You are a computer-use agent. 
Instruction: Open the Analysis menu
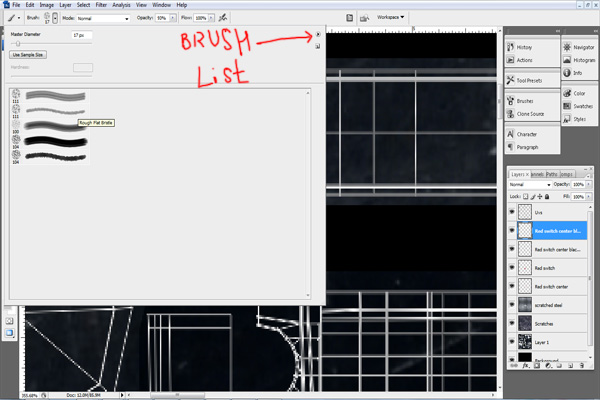(121, 5)
